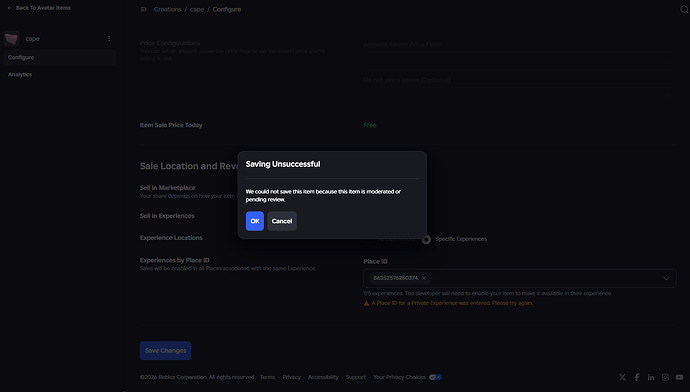Viewport: 690px width, 392px height.
Task: Click the warning icon beside Private Experience message
Action: [366, 303]
